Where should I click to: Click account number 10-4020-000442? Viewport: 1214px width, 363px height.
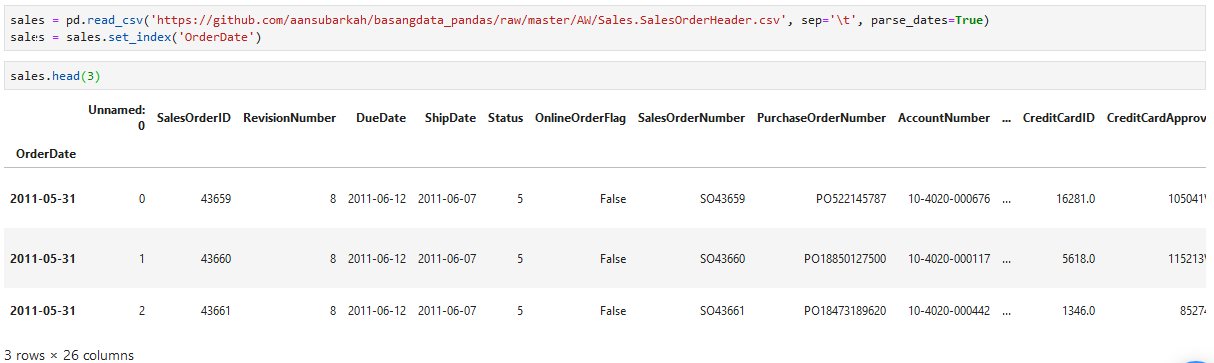coord(949,311)
